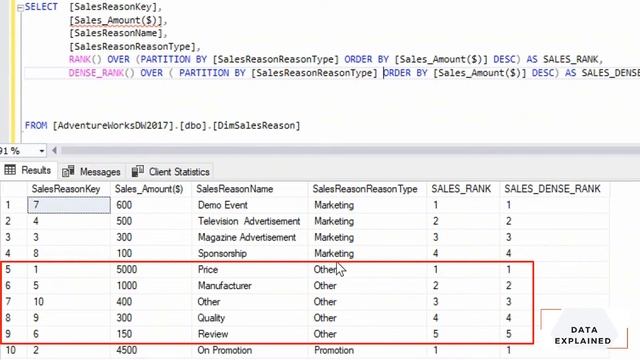Click the 'Demo Event' cell

click(250, 205)
